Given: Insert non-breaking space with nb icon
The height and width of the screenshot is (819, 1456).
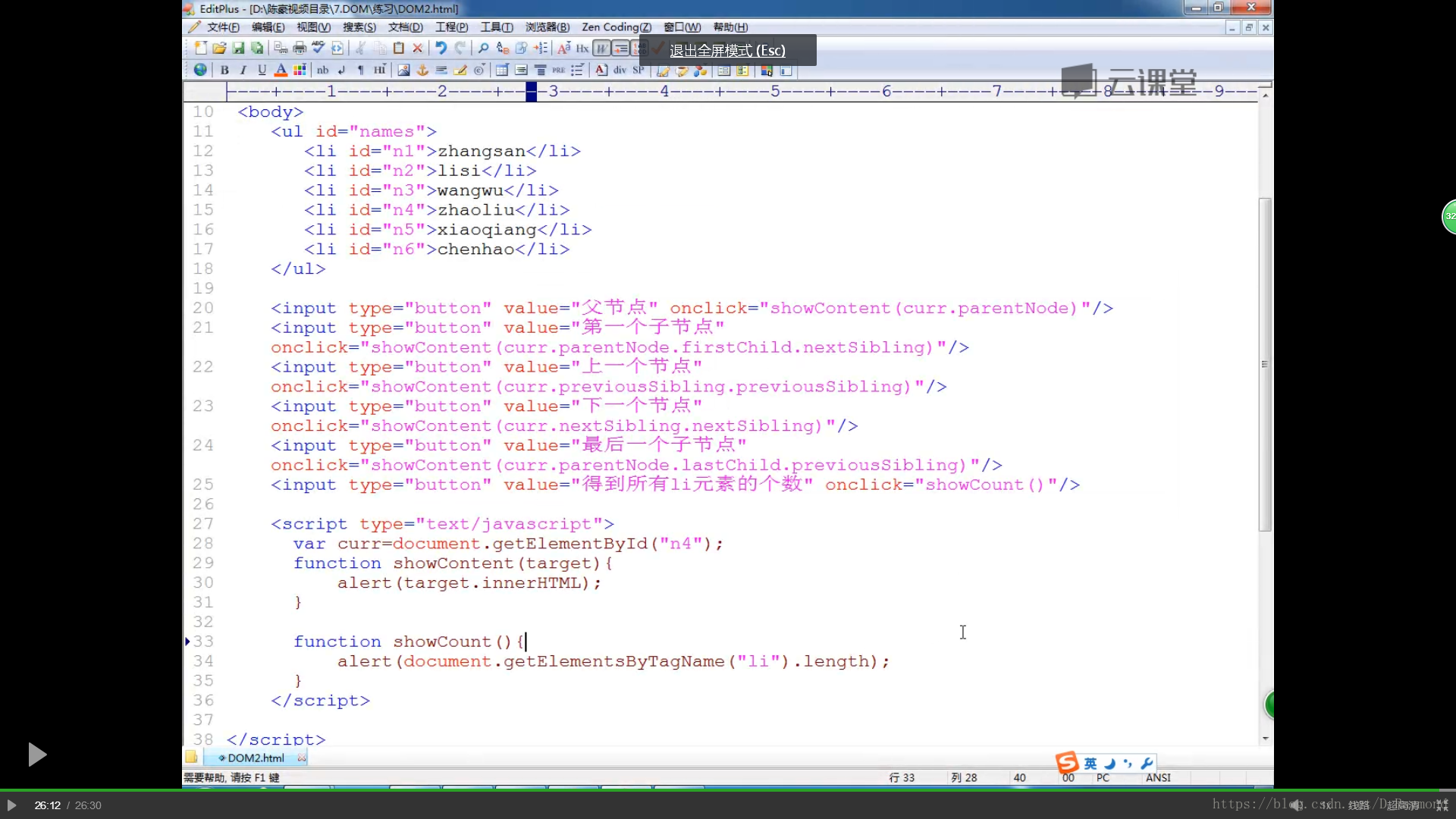Looking at the screenshot, I should pyautogui.click(x=322, y=70).
